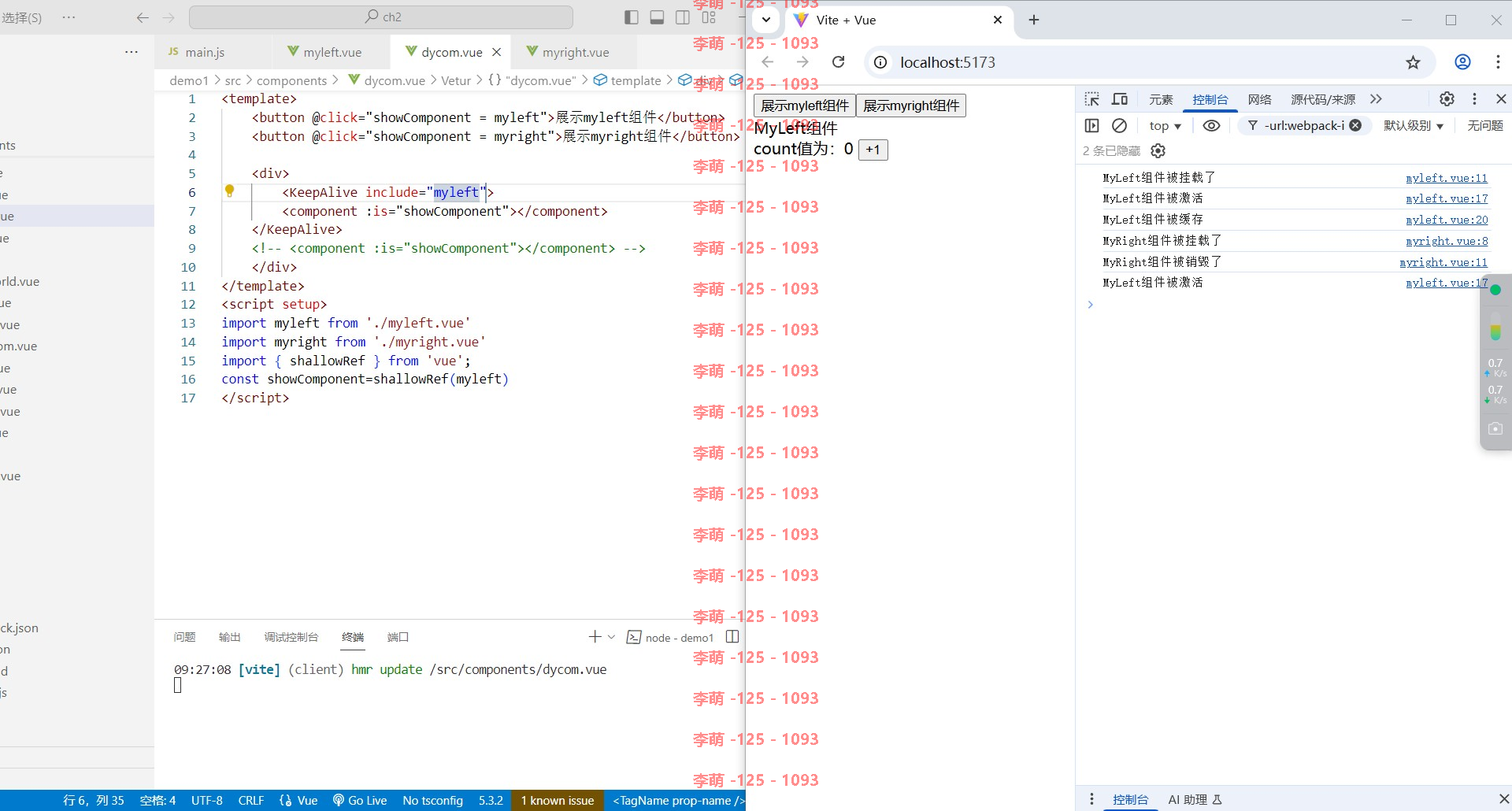
Task: Click browser back arrow
Action: coord(768,61)
